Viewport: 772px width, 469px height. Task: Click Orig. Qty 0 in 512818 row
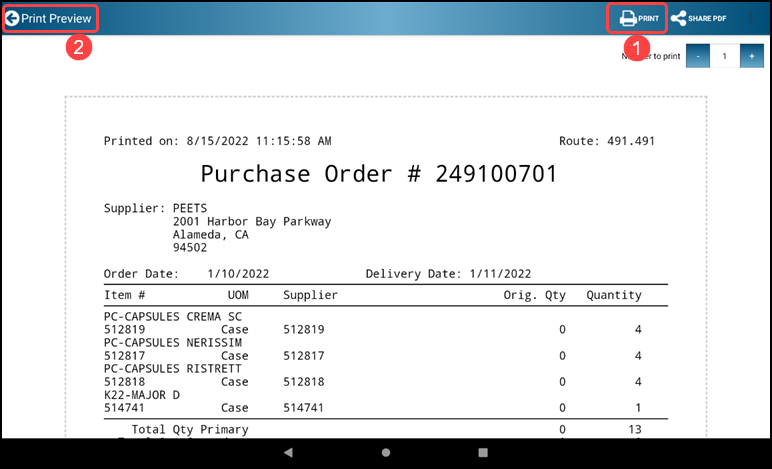562,381
